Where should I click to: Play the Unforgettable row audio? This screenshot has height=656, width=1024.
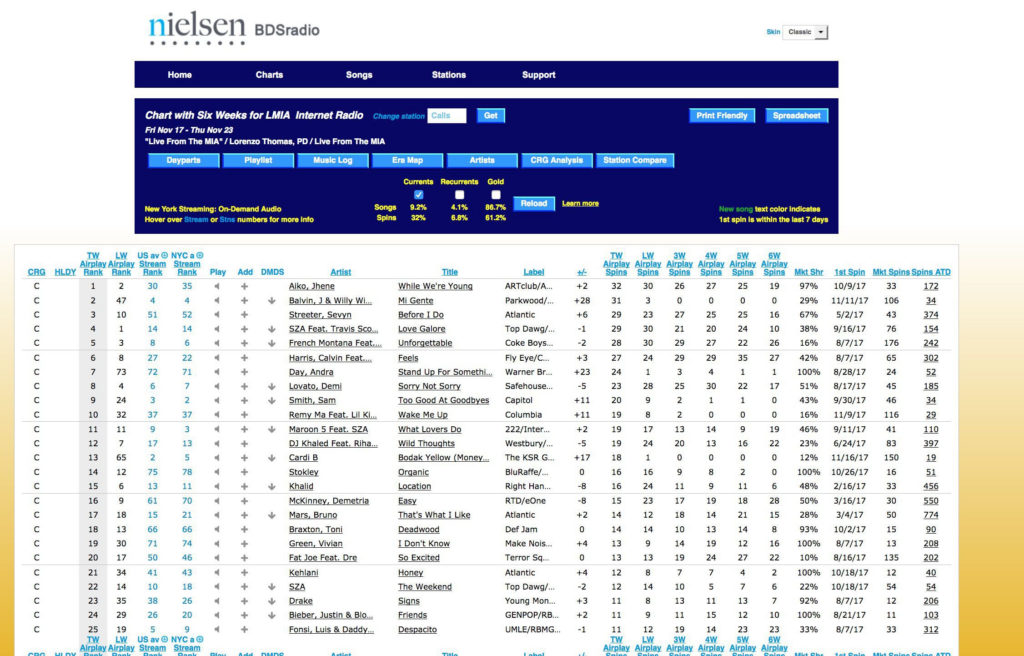coord(217,343)
